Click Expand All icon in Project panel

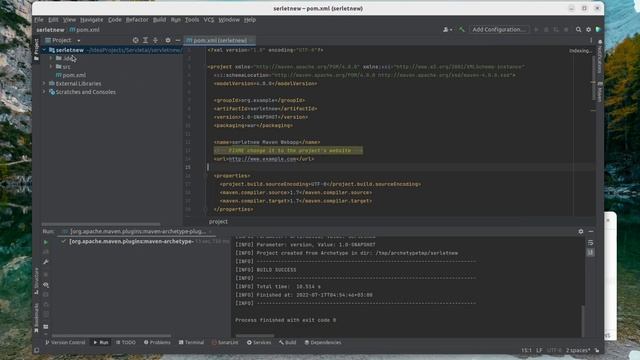pyautogui.click(x=145, y=40)
